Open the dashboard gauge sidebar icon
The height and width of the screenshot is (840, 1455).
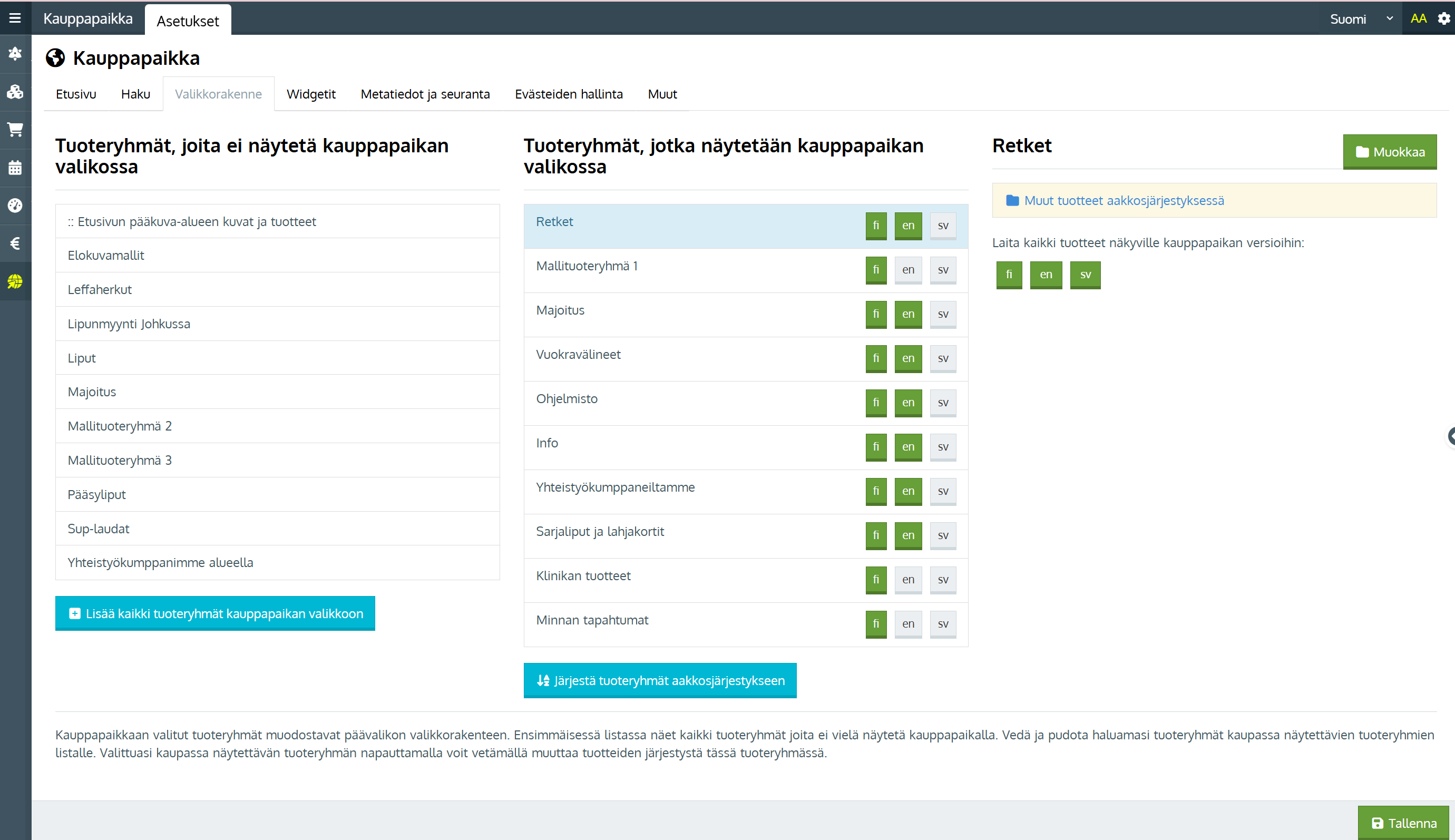point(15,206)
